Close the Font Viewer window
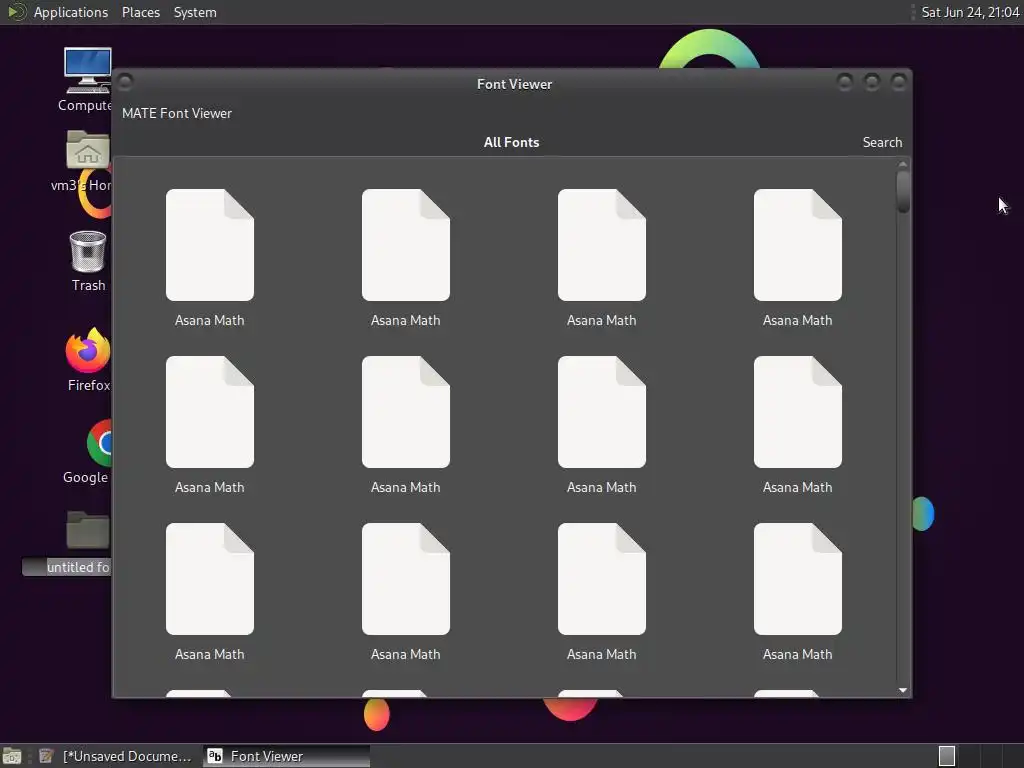This screenshot has height=768, width=1024. 899,82
